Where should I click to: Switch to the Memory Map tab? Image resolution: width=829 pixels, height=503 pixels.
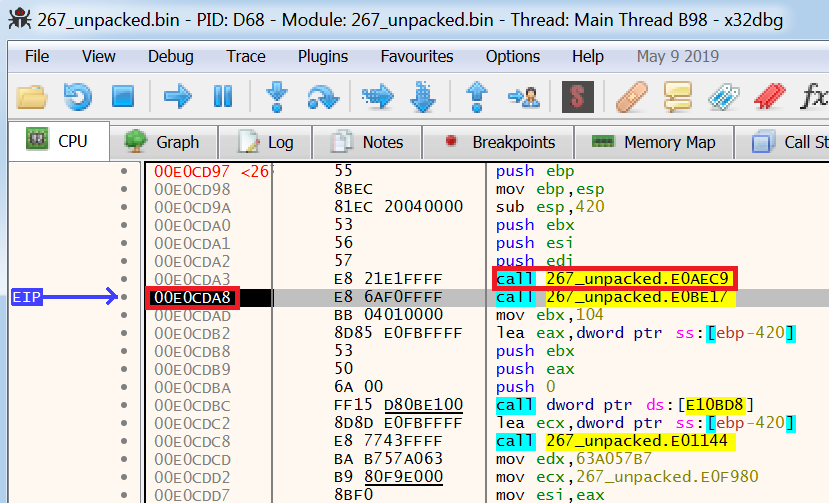[x=654, y=142]
